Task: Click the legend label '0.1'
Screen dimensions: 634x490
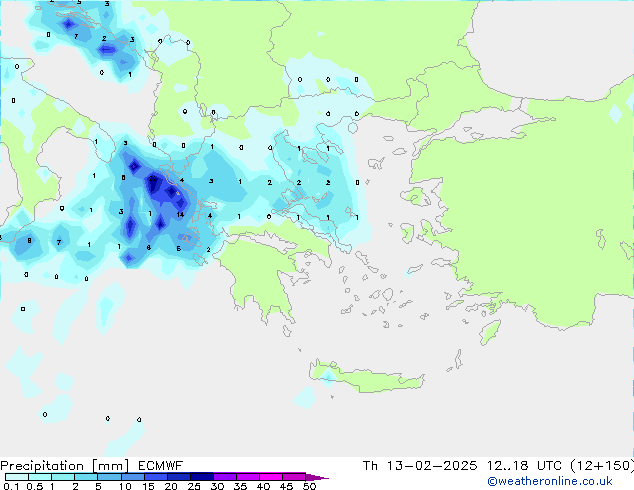Action: pyautogui.click(x=11, y=486)
